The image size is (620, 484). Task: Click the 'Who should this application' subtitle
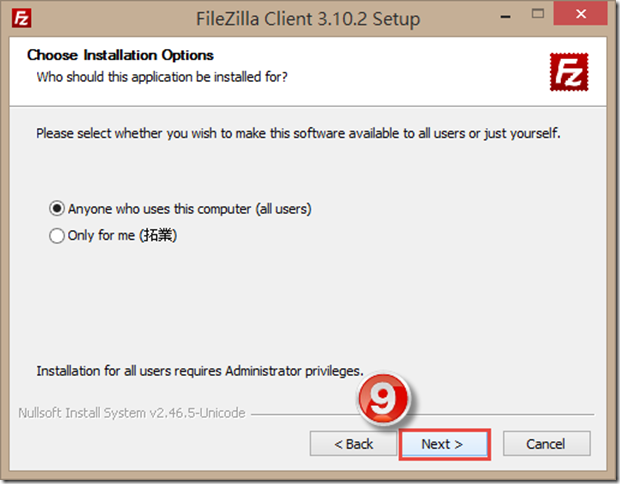pyautogui.click(x=162, y=77)
